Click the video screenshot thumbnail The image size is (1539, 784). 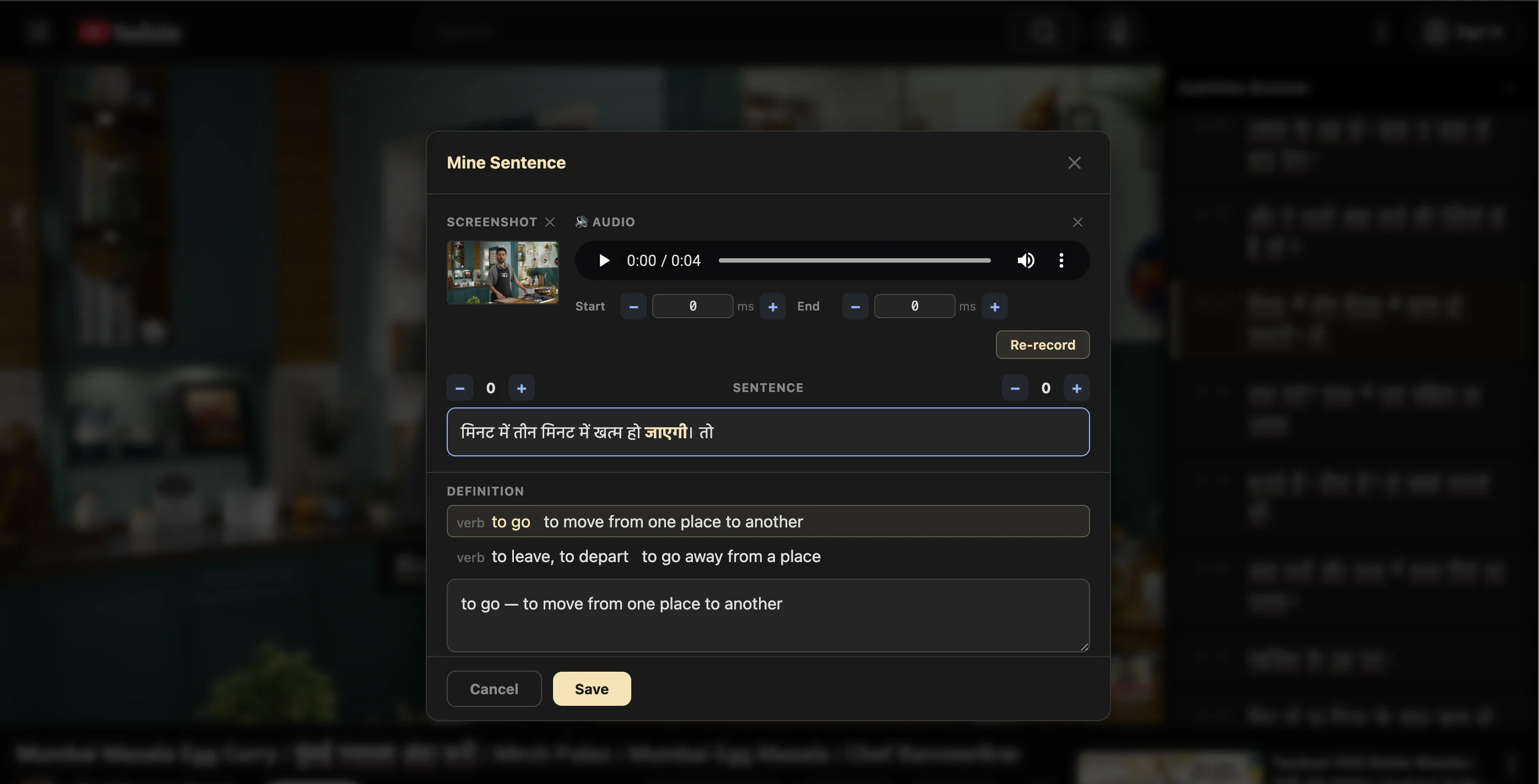coord(502,273)
